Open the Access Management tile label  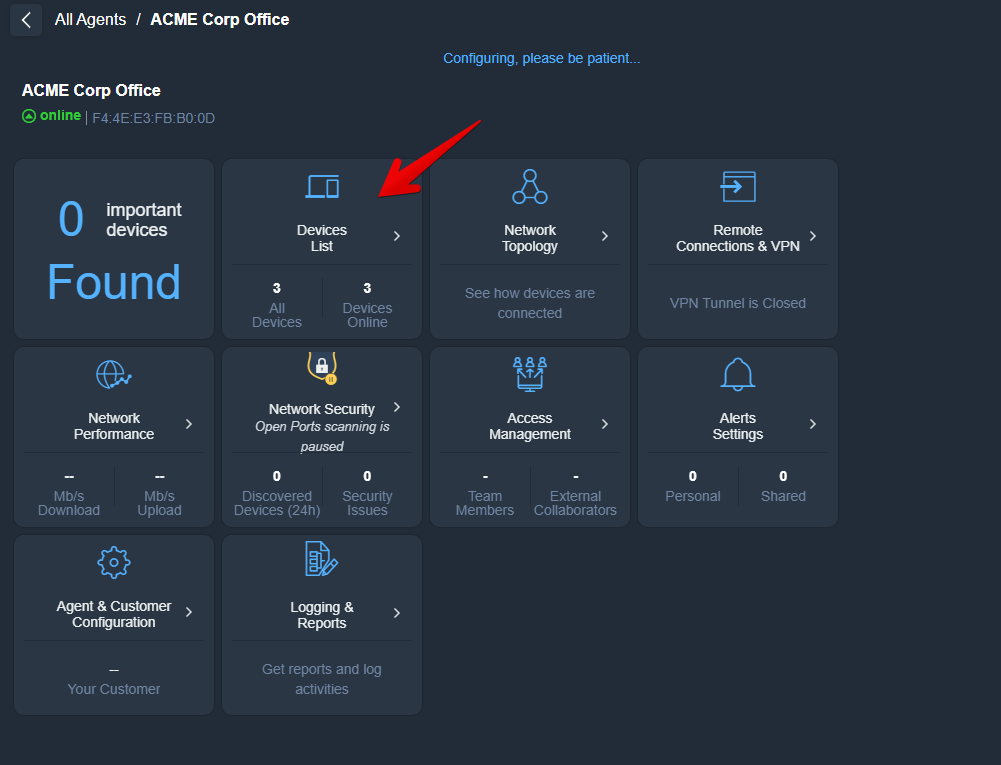pos(529,426)
